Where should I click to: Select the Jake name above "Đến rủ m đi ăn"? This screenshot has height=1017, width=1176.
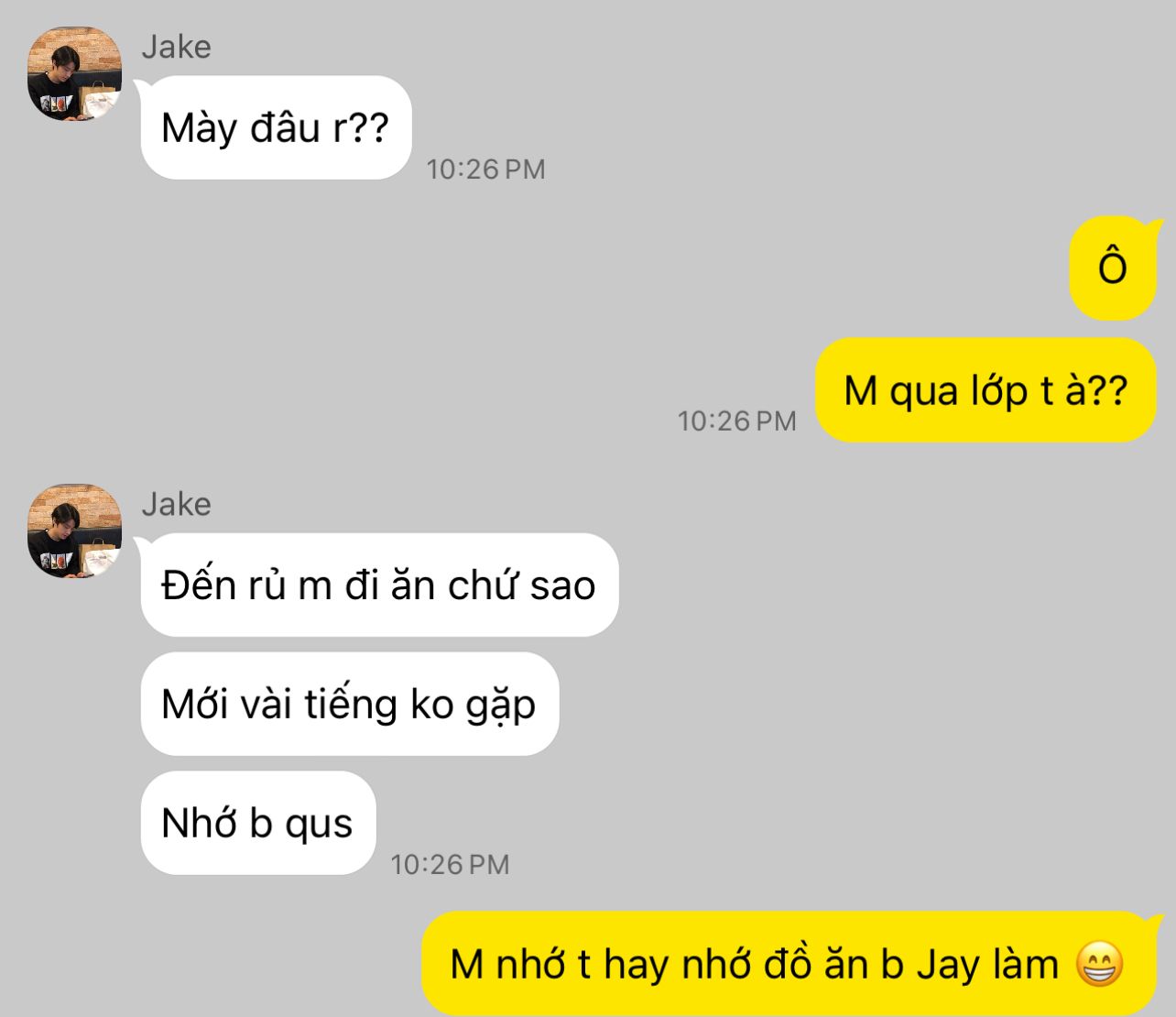click(176, 504)
